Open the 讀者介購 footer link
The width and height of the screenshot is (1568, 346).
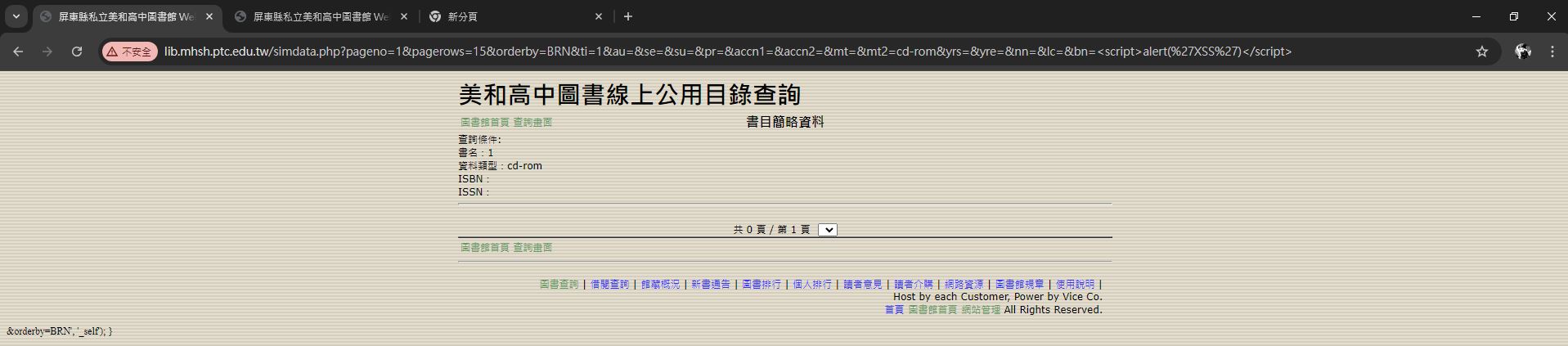click(914, 285)
